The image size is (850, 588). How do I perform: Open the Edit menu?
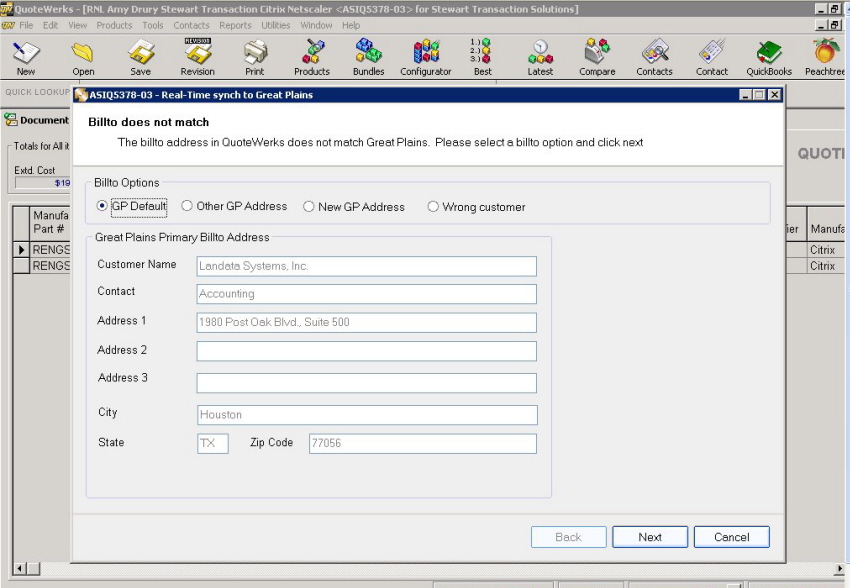(50, 25)
